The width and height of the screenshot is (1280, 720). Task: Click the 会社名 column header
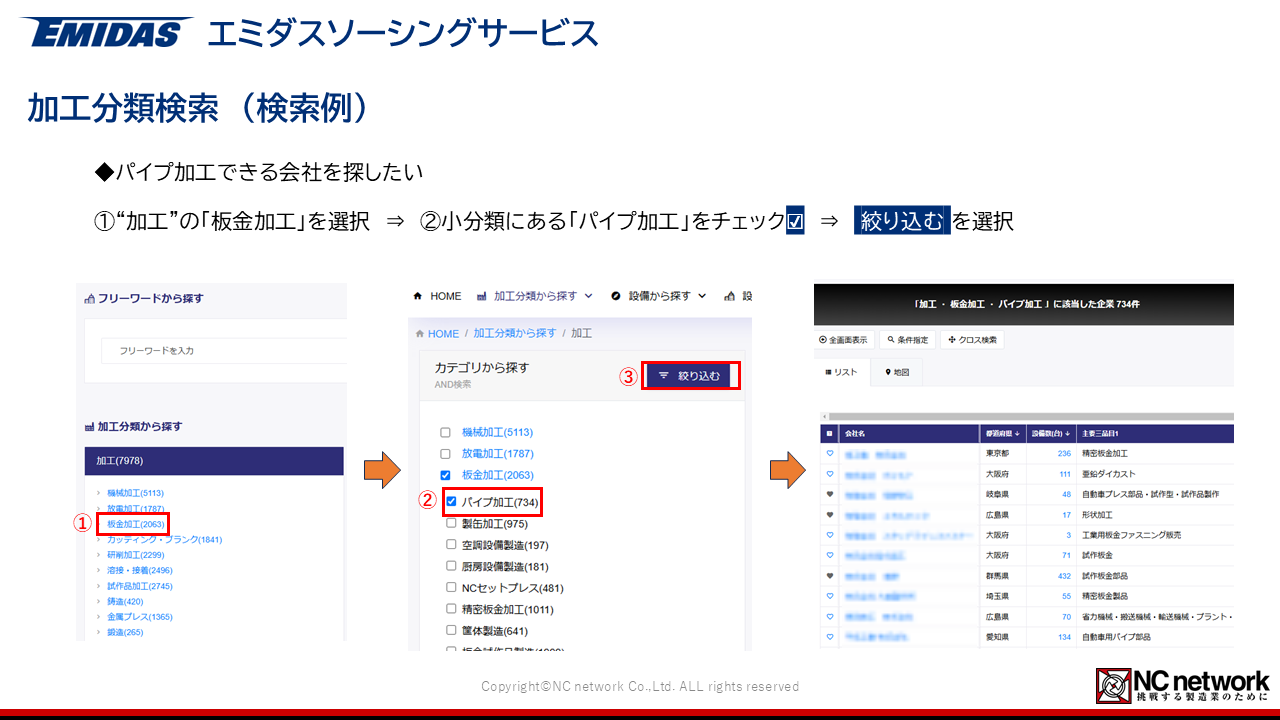910,433
